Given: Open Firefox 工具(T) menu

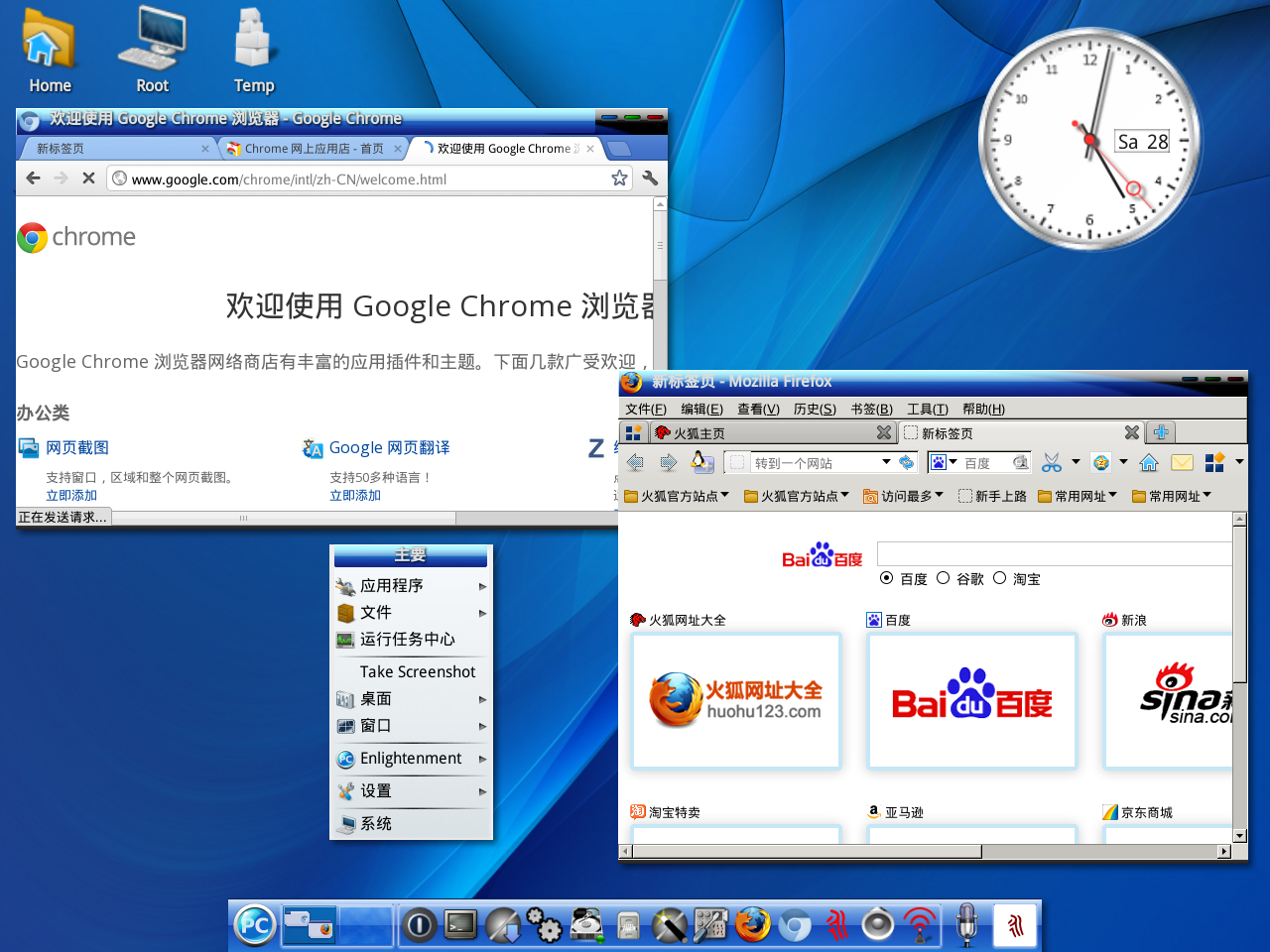Looking at the screenshot, I should (x=928, y=409).
